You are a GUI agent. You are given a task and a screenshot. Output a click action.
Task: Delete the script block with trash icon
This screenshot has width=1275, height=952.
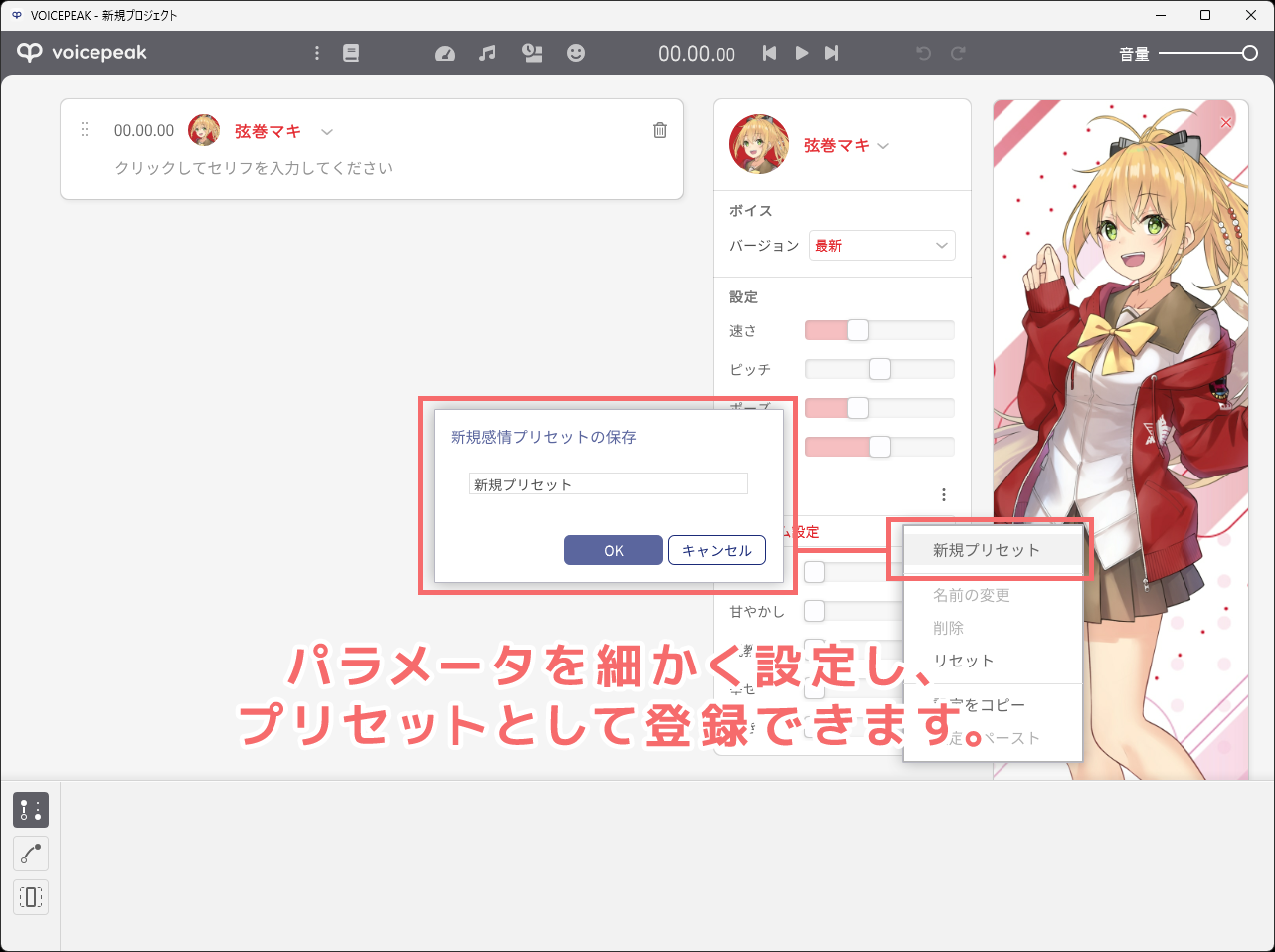point(660,130)
